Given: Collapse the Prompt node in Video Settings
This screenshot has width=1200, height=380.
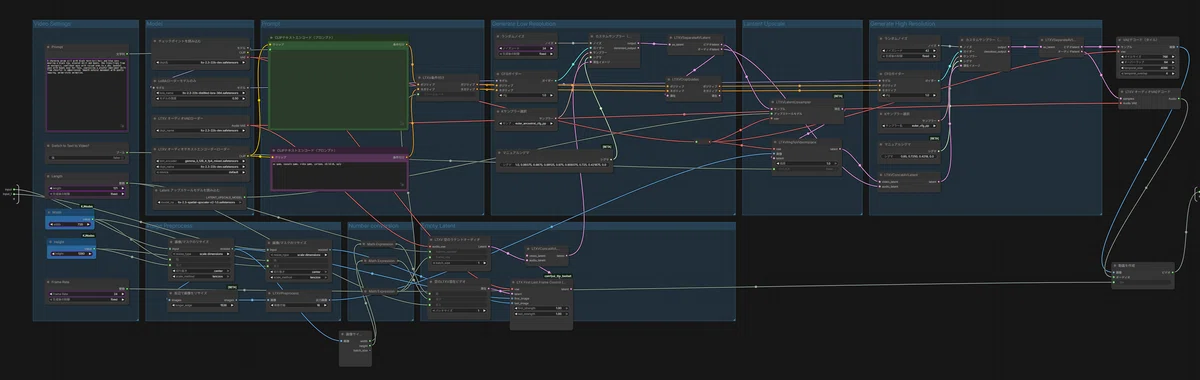Looking at the screenshot, I should pyautogui.click(x=49, y=47).
